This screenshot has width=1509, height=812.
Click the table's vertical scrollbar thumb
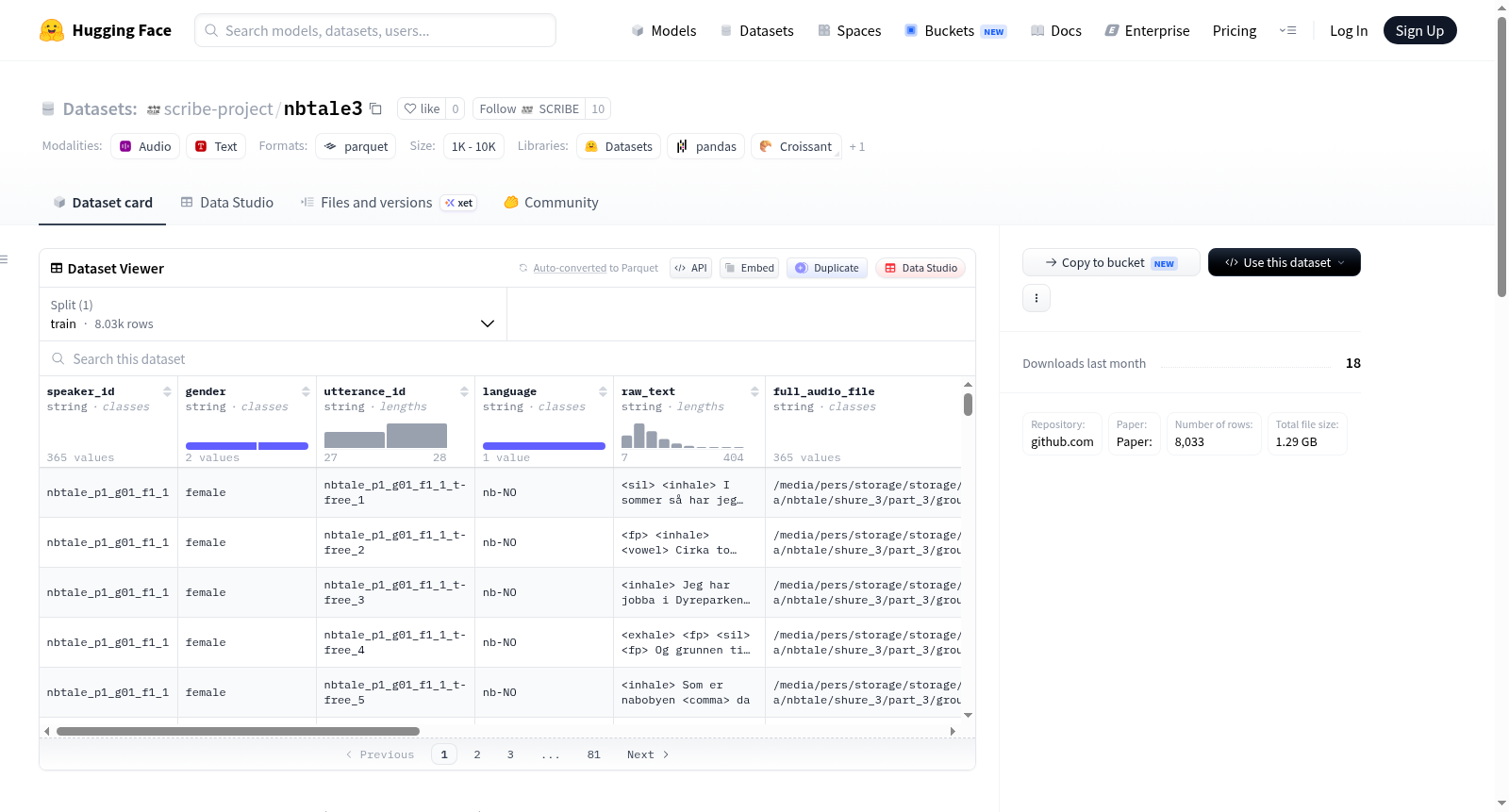click(x=968, y=405)
